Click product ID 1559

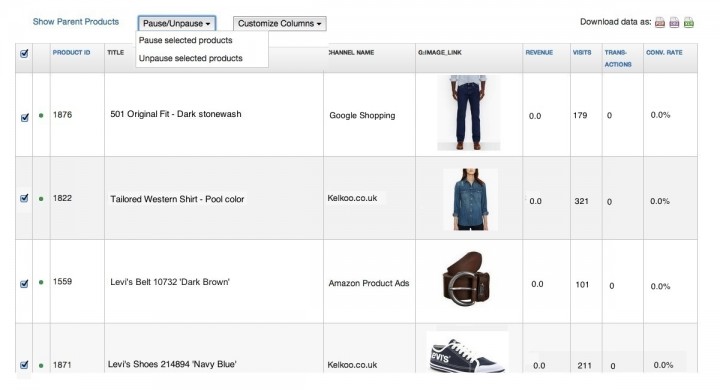[x=62, y=282]
